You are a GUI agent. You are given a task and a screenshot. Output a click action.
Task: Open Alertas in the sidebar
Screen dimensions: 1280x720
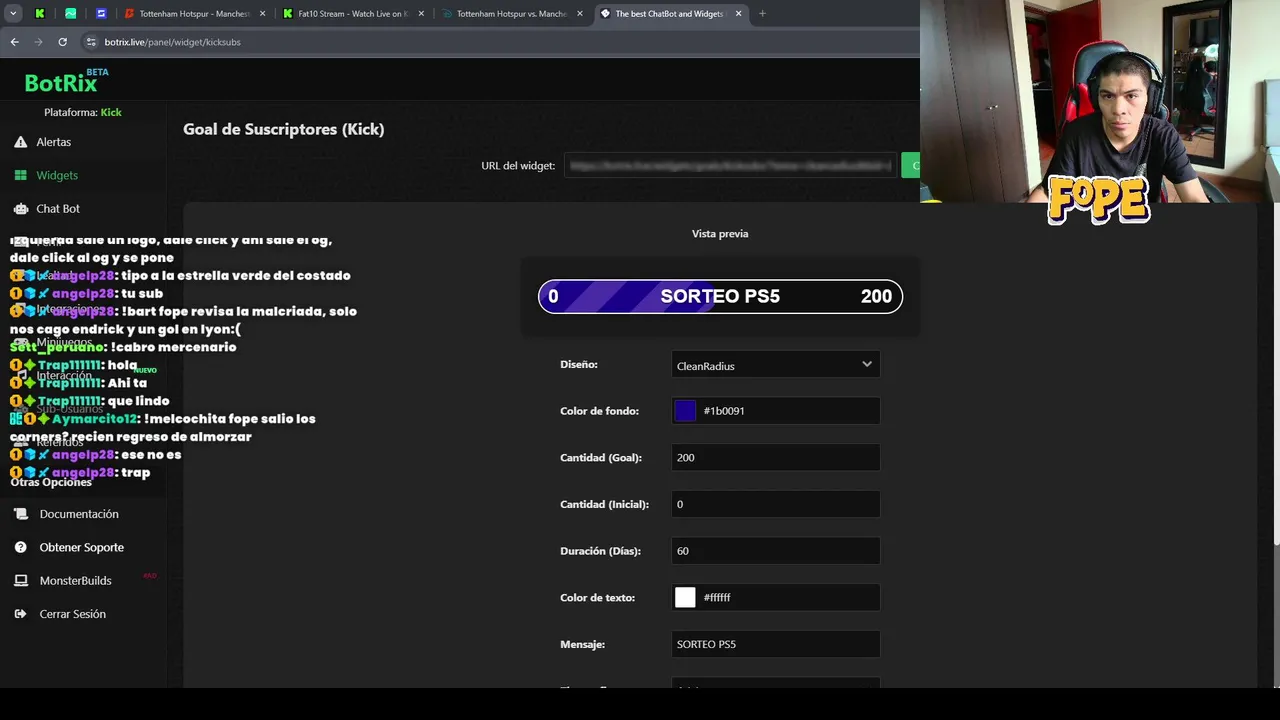coord(54,142)
